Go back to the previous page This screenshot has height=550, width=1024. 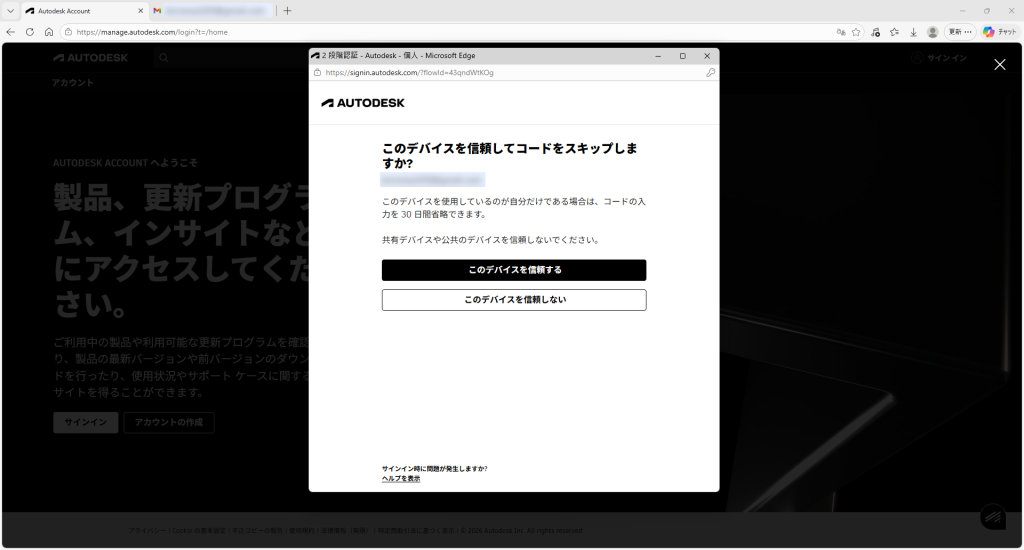click(x=11, y=32)
